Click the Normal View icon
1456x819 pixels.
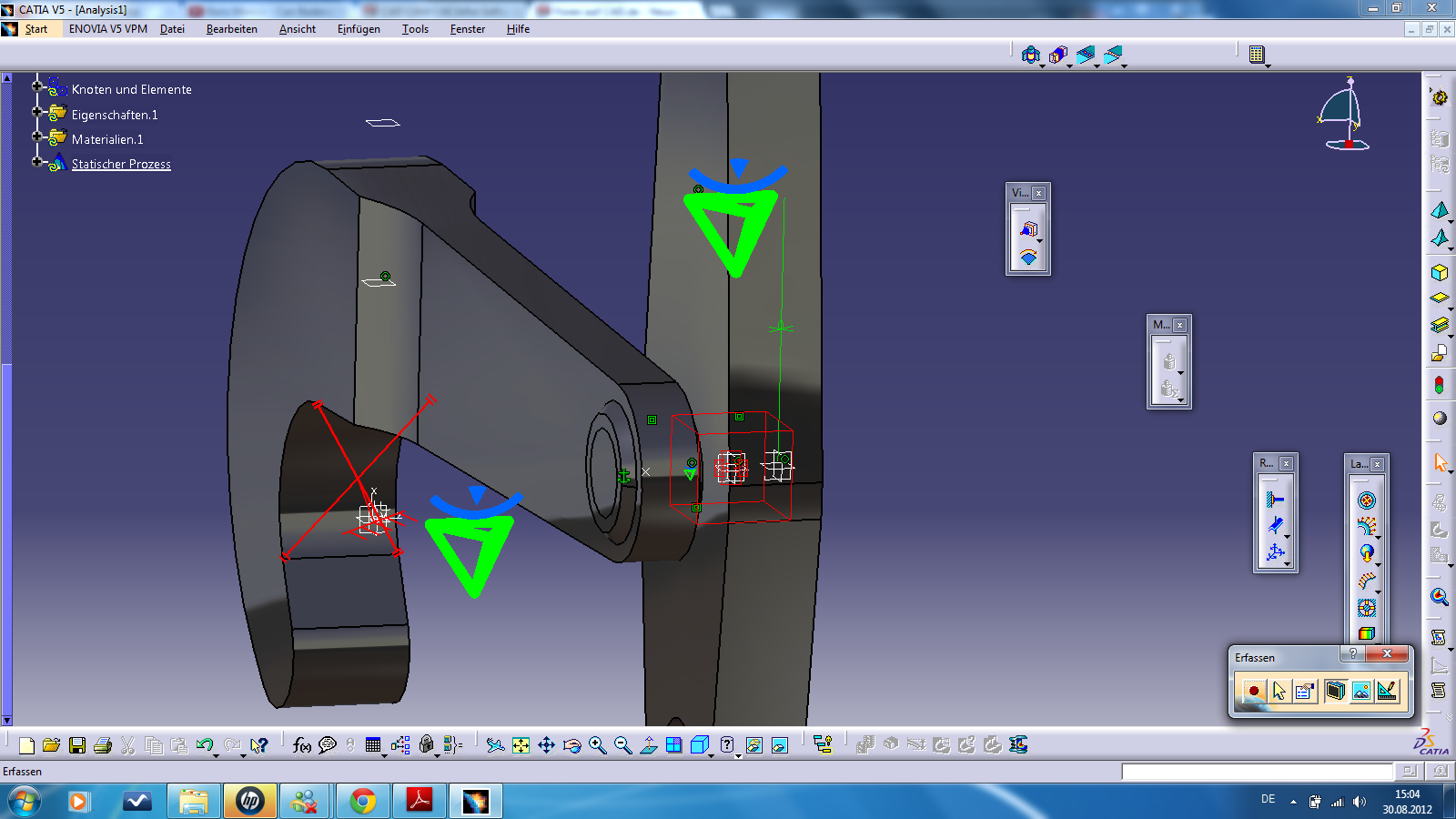(x=648, y=745)
